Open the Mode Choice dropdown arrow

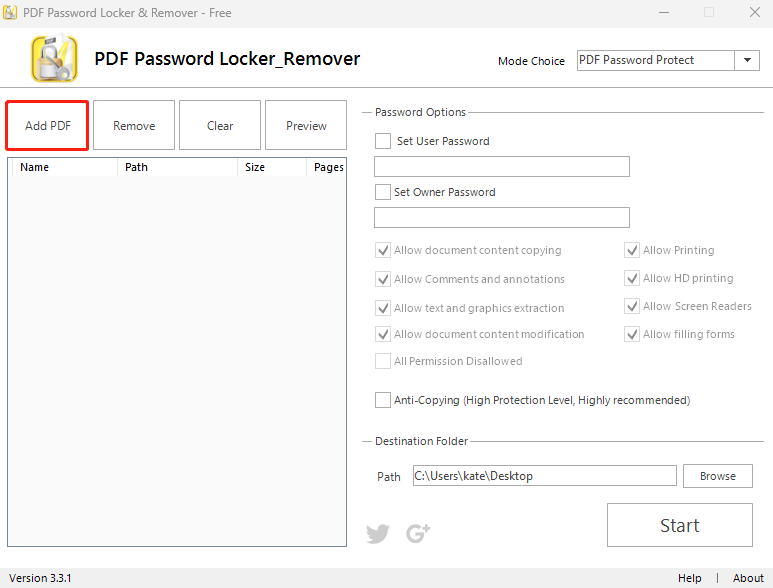747,60
